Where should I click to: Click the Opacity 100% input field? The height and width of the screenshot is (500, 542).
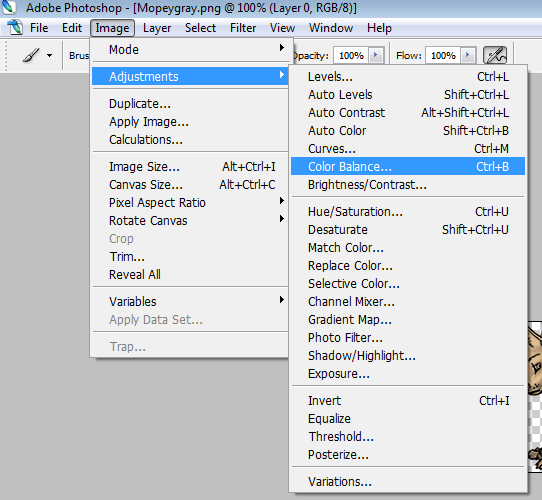tap(351, 55)
